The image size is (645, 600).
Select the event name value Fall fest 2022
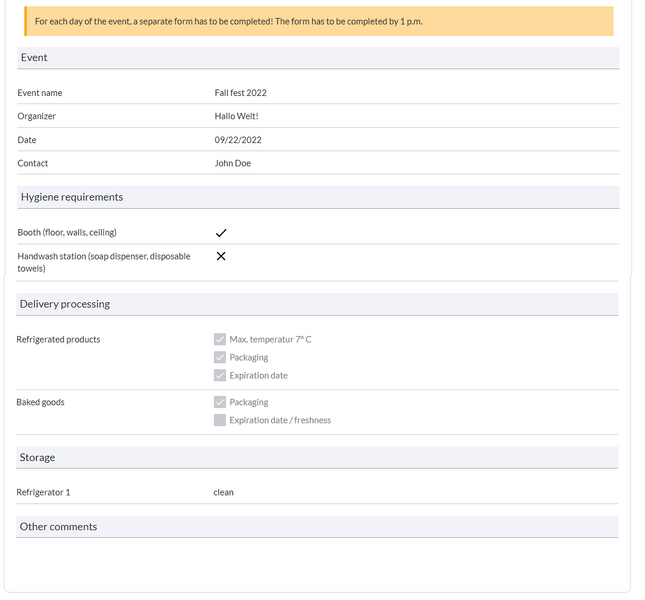240,93
